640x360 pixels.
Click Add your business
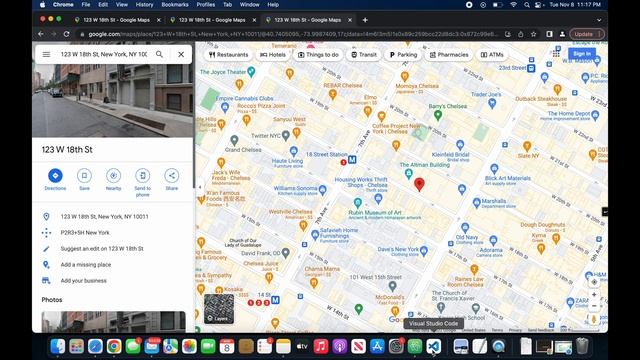pos(84,281)
